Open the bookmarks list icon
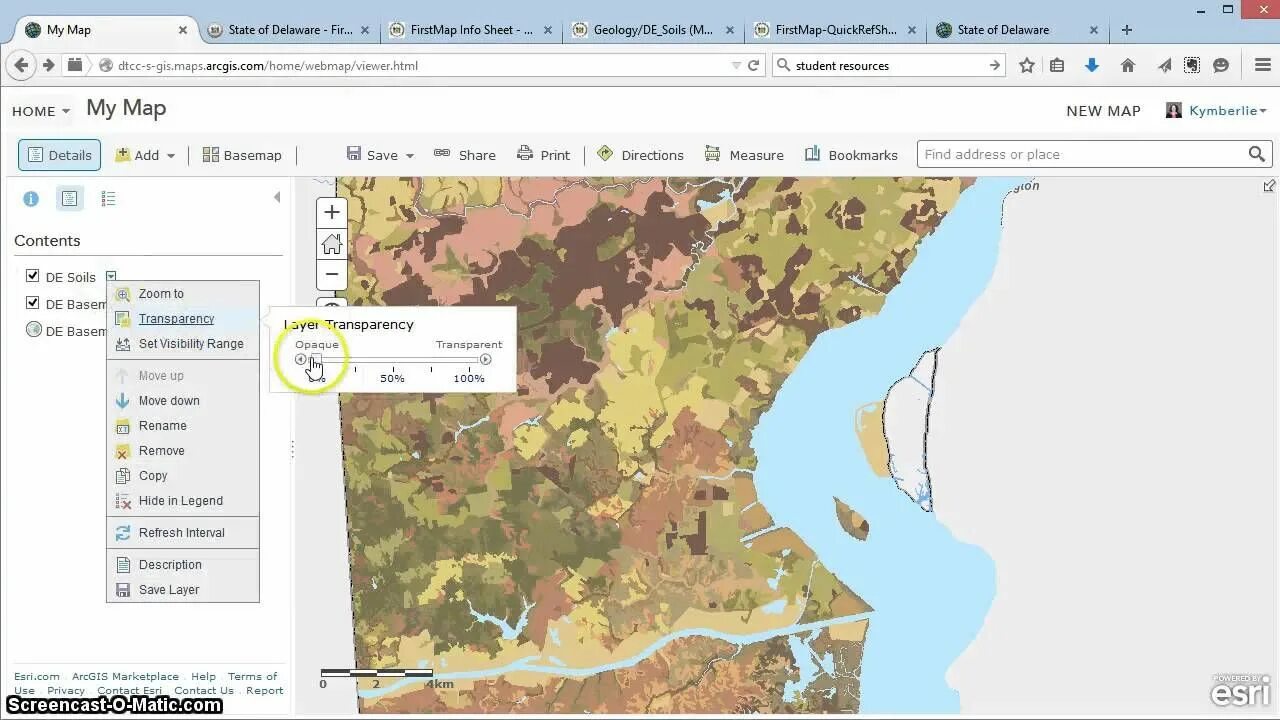The image size is (1280, 720). (1057, 65)
